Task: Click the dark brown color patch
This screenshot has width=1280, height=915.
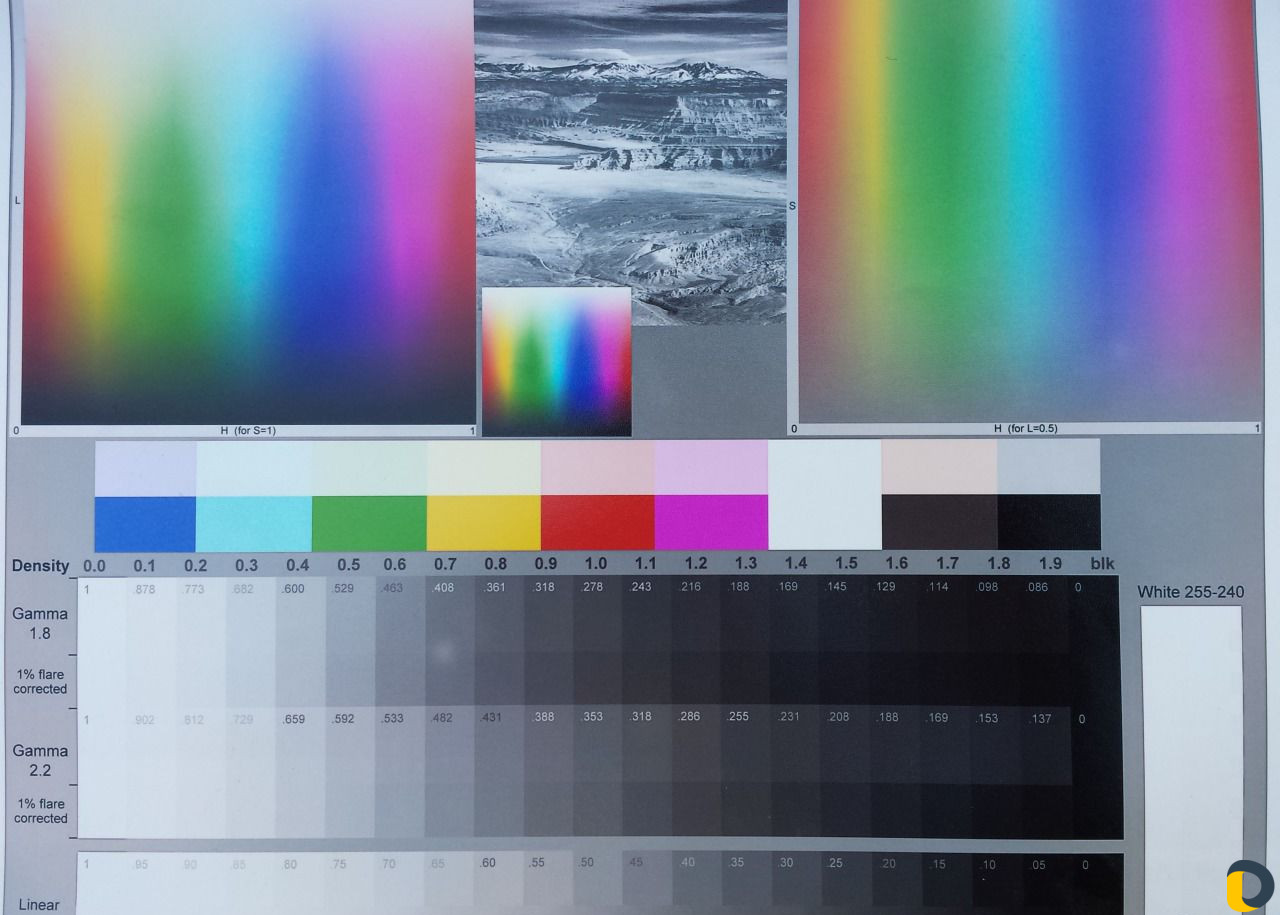Action: (940, 523)
